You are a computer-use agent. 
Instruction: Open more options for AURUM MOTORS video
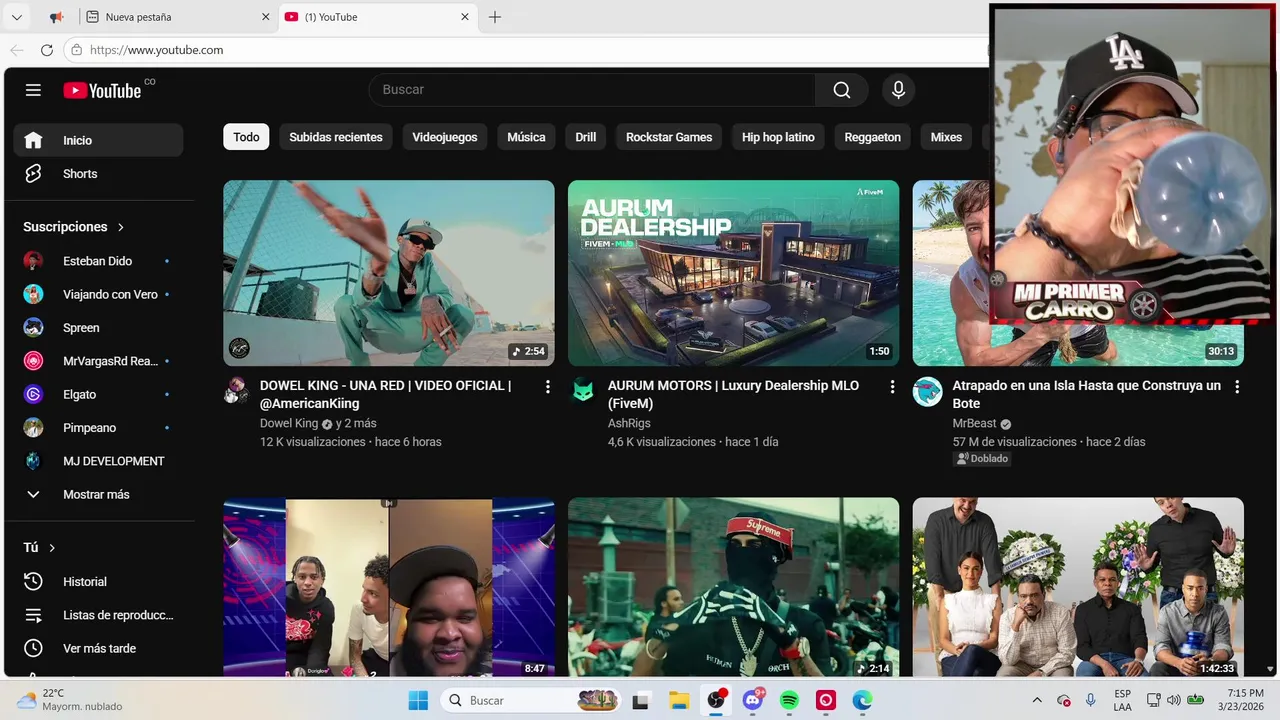click(892, 387)
